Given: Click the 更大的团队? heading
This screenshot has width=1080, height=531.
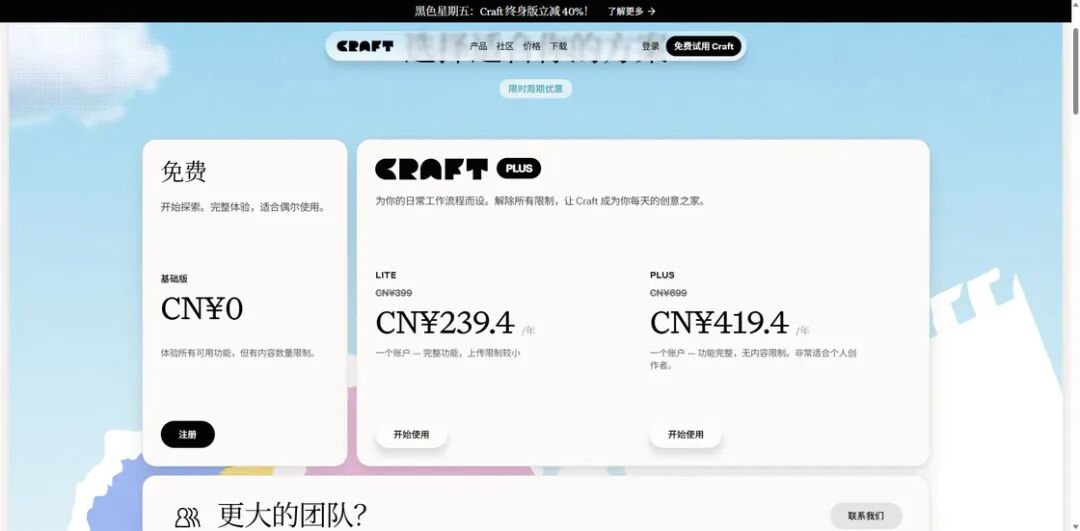Looking at the screenshot, I should pyautogui.click(x=292, y=515).
